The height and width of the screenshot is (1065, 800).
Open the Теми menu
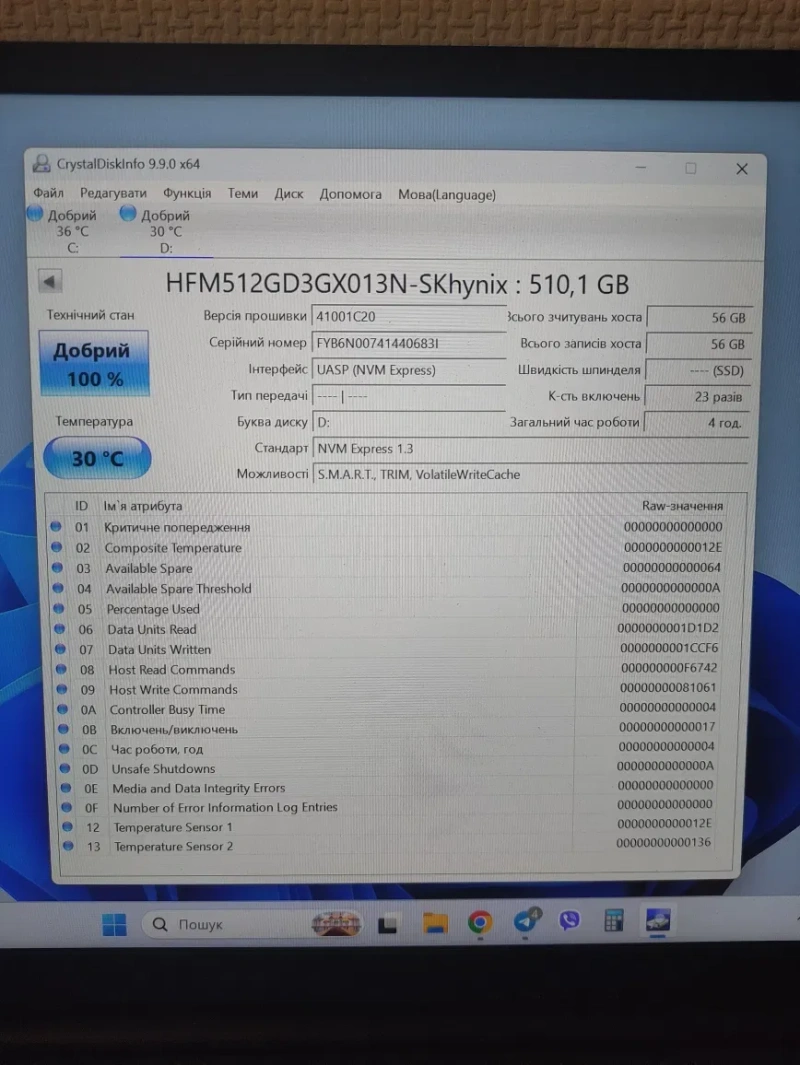coord(242,194)
